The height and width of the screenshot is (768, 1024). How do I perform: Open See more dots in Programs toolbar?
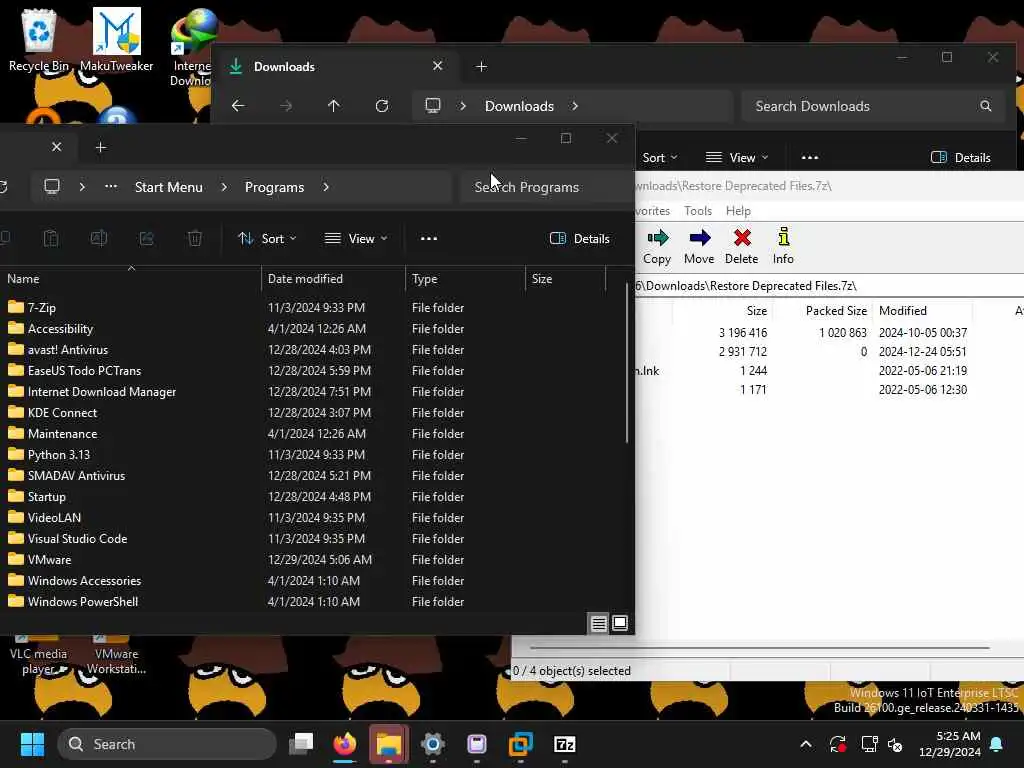(x=429, y=238)
